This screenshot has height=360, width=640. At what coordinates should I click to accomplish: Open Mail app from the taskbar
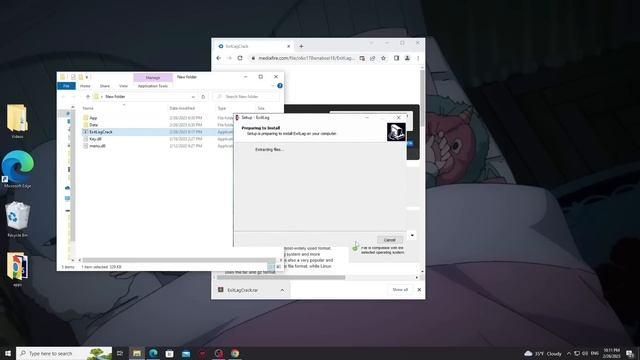(186, 353)
